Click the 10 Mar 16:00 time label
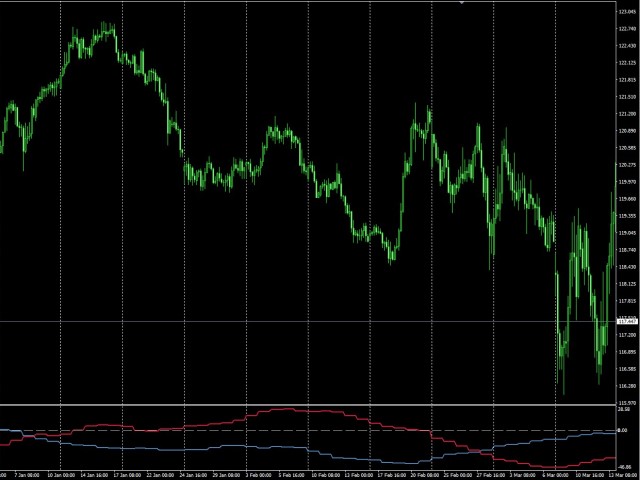Screen dimensions: 640x480 pos(589,476)
